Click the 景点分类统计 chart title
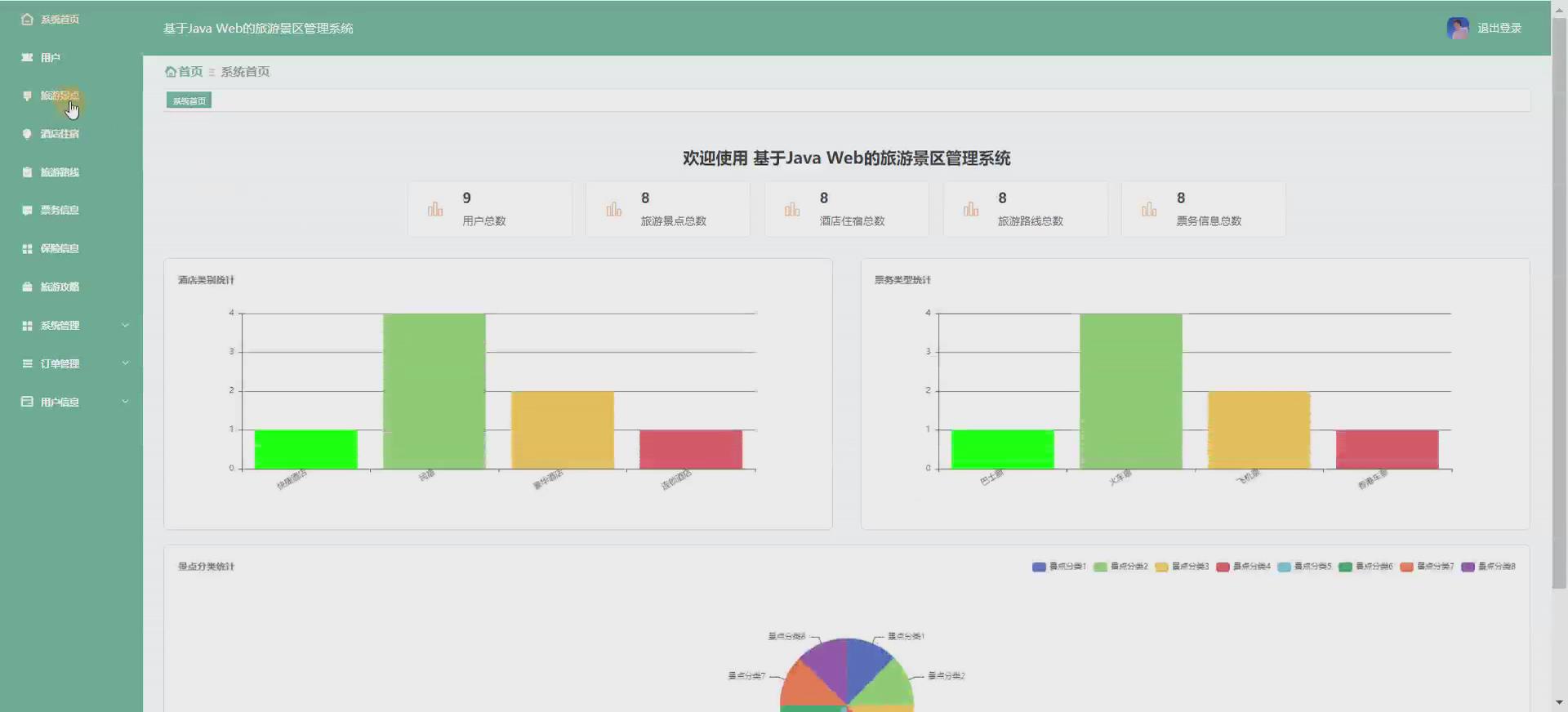 [x=207, y=567]
